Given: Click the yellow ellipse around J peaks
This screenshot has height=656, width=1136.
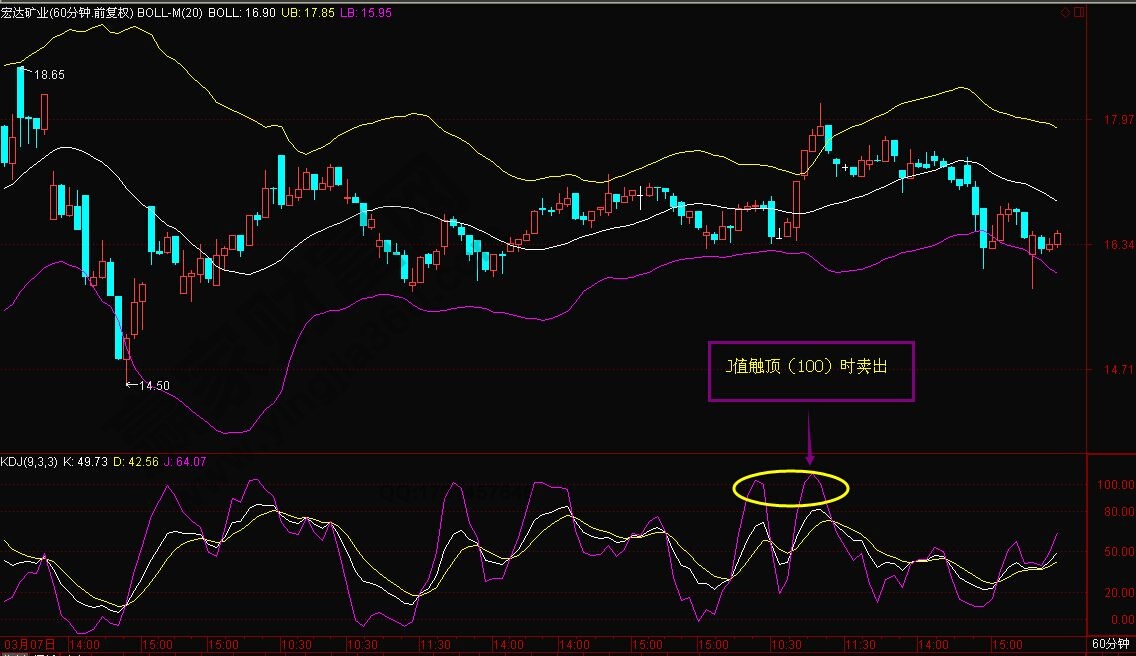Looking at the screenshot, I should coord(790,488).
